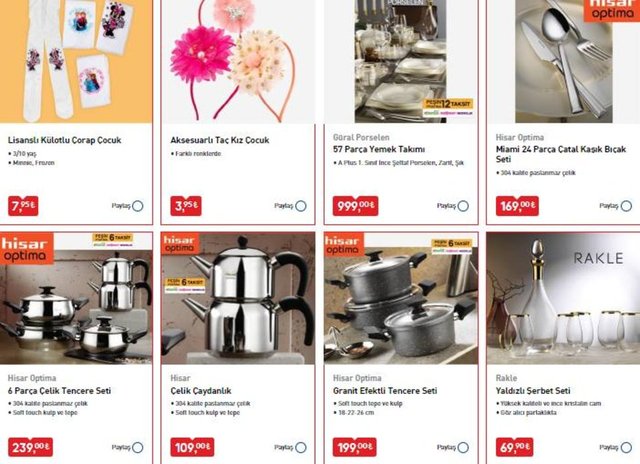Click Paylaş circle for Aksesuarlı Taç Kız Çocuk
The image size is (640, 464).
click(301, 206)
